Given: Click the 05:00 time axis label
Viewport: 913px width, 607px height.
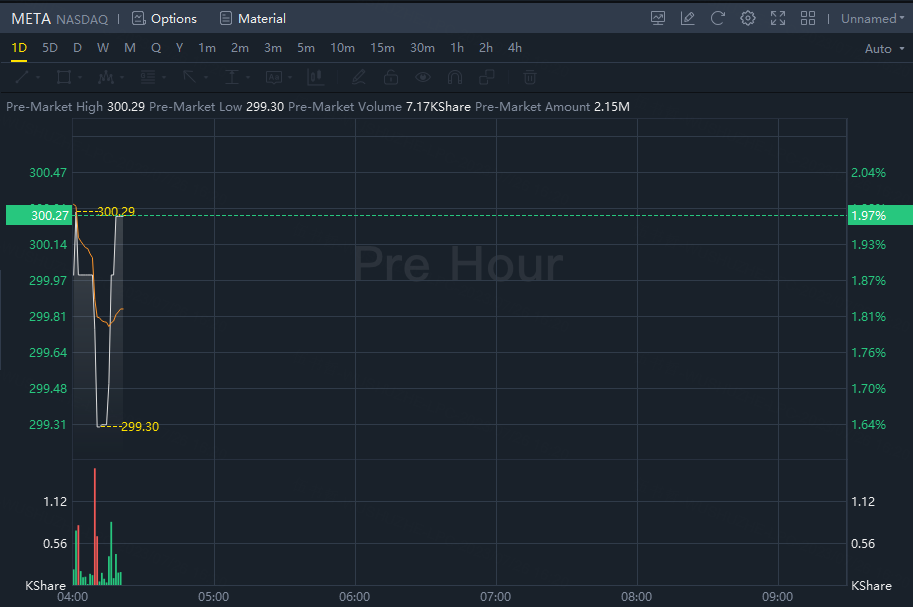Looking at the screenshot, I should coord(213,597).
